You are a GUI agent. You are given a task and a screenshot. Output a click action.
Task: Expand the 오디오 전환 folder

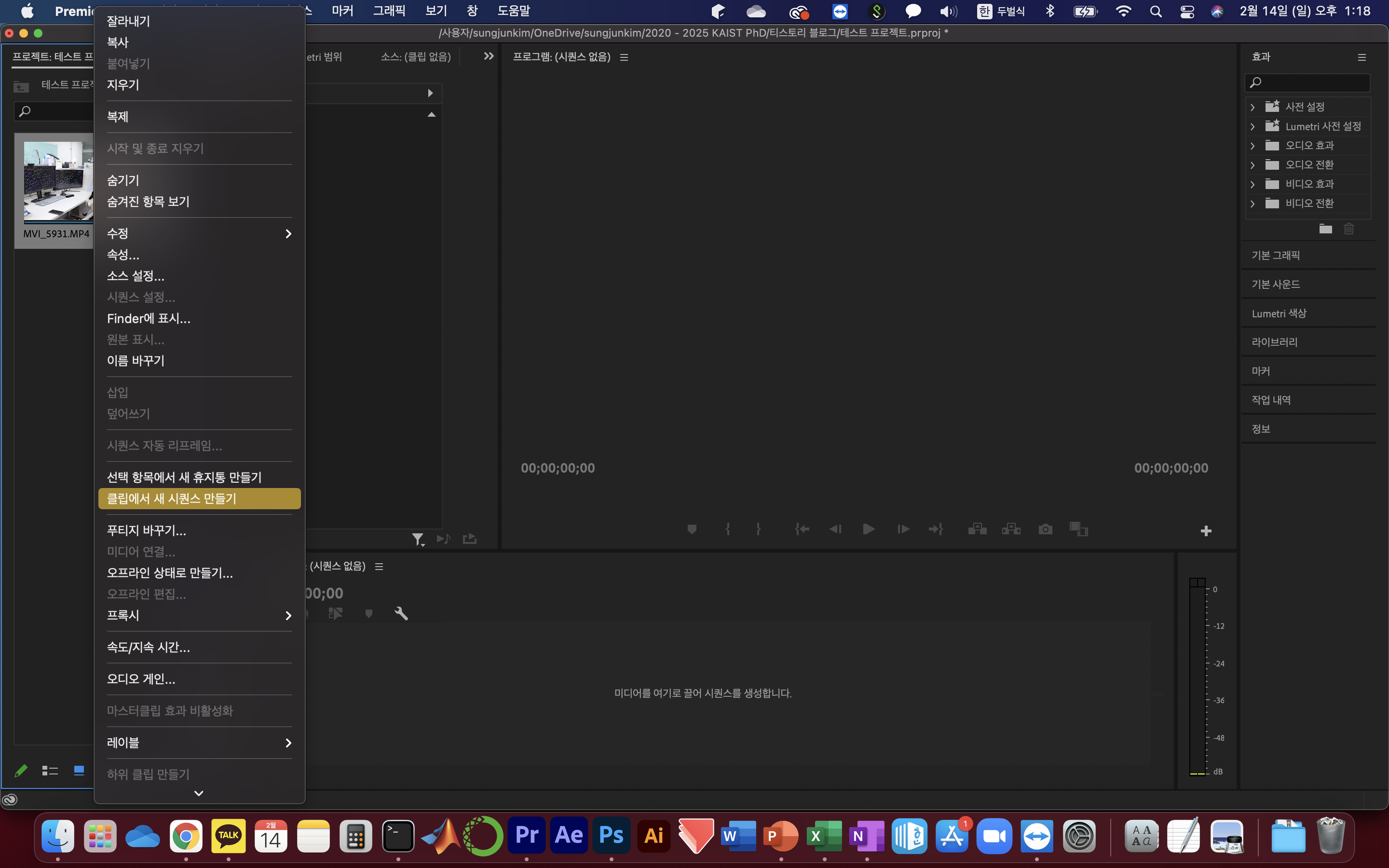pos(1253,165)
